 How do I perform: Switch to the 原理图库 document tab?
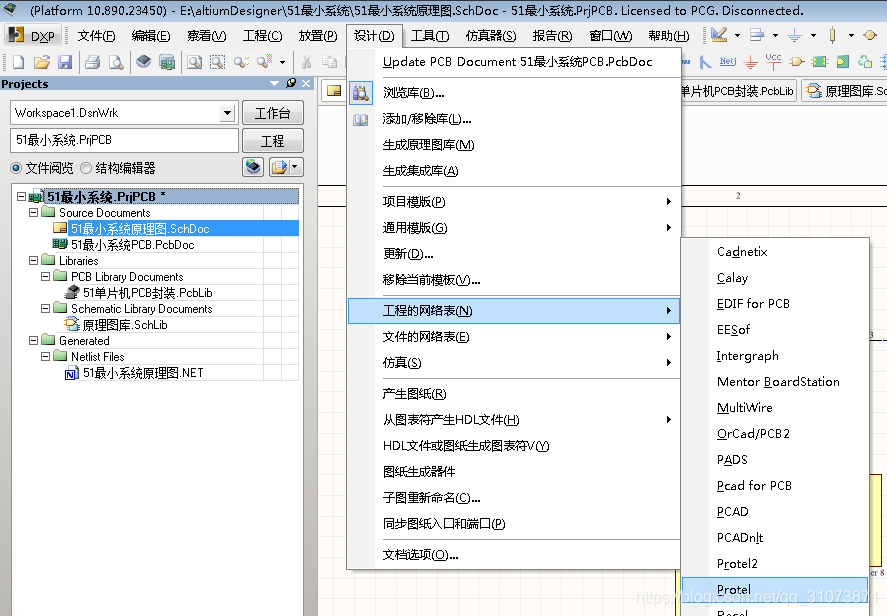850,91
